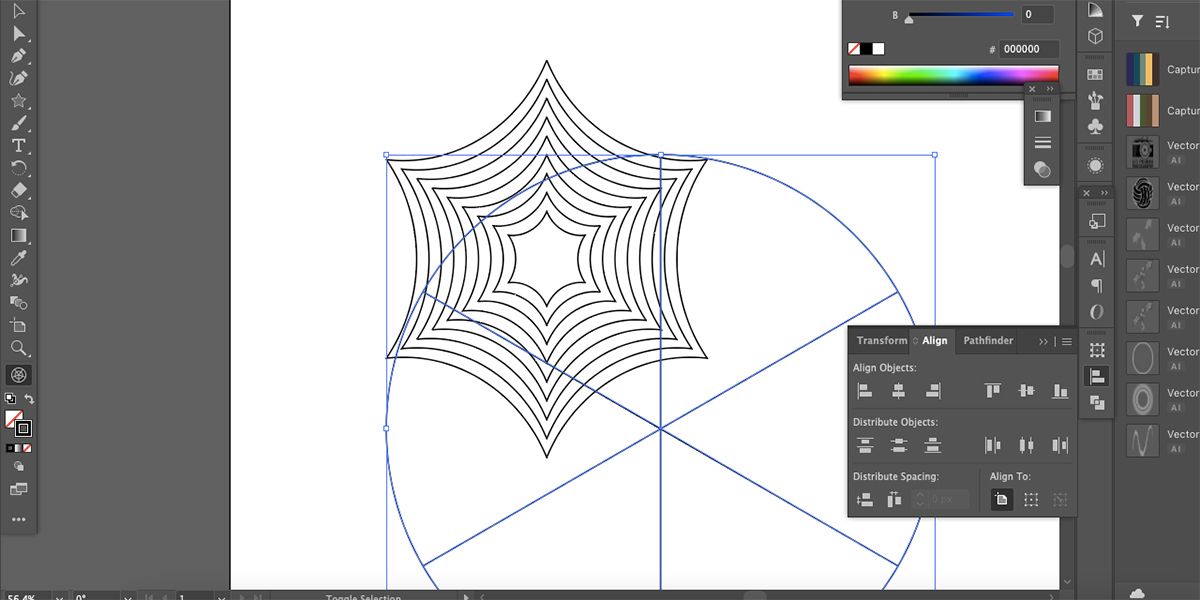The width and height of the screenshot is (1200, 600).
Task: Open the Symbols club icon panel
Action: (x=1095, y=127)
